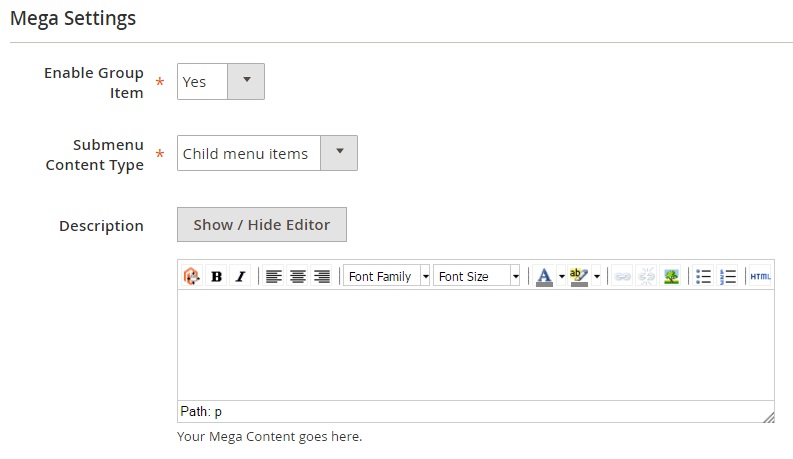The width and height of the screenshot is (793, 459).
Task: Click the Insert Widget icon in editor
Action: 191,277
